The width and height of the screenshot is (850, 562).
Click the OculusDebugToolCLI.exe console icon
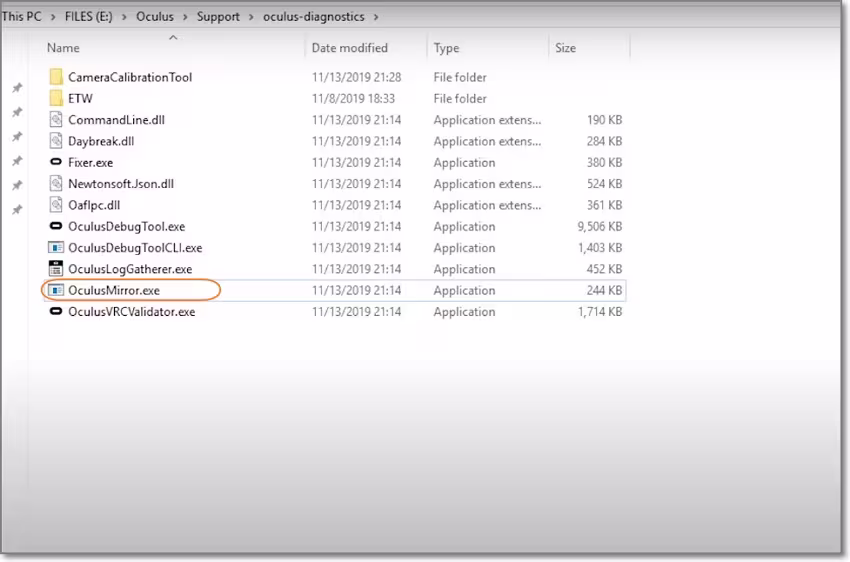coord(56,248)
